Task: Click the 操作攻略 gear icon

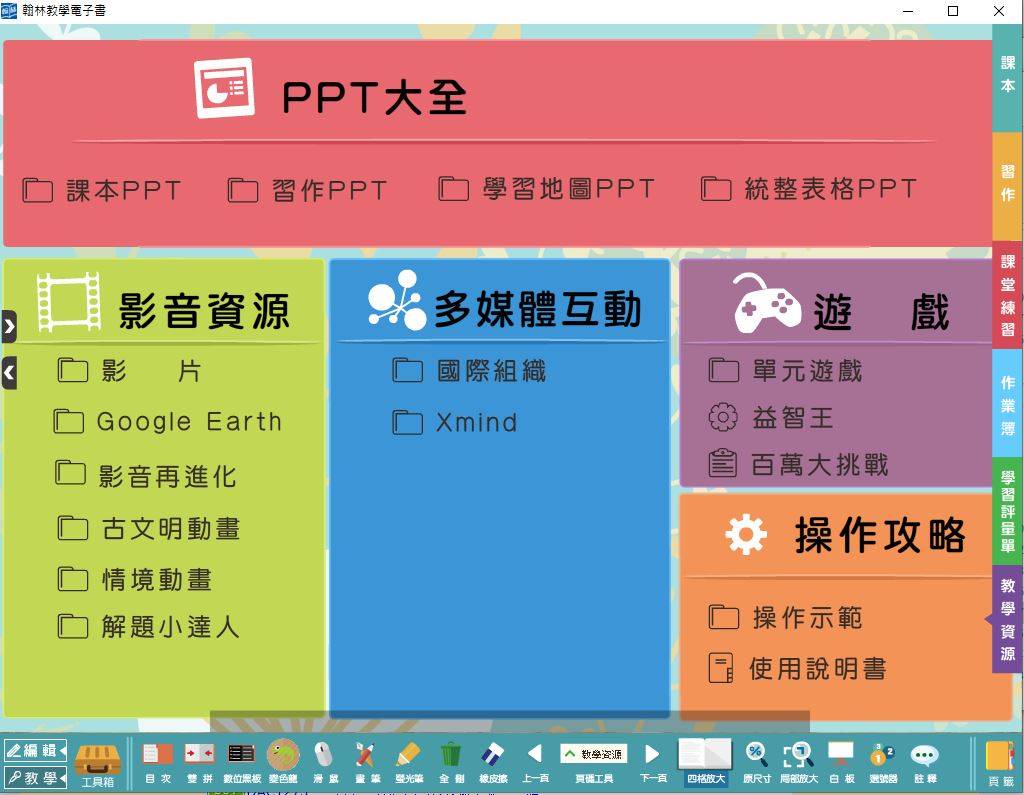Action: (x=746, y=534)
